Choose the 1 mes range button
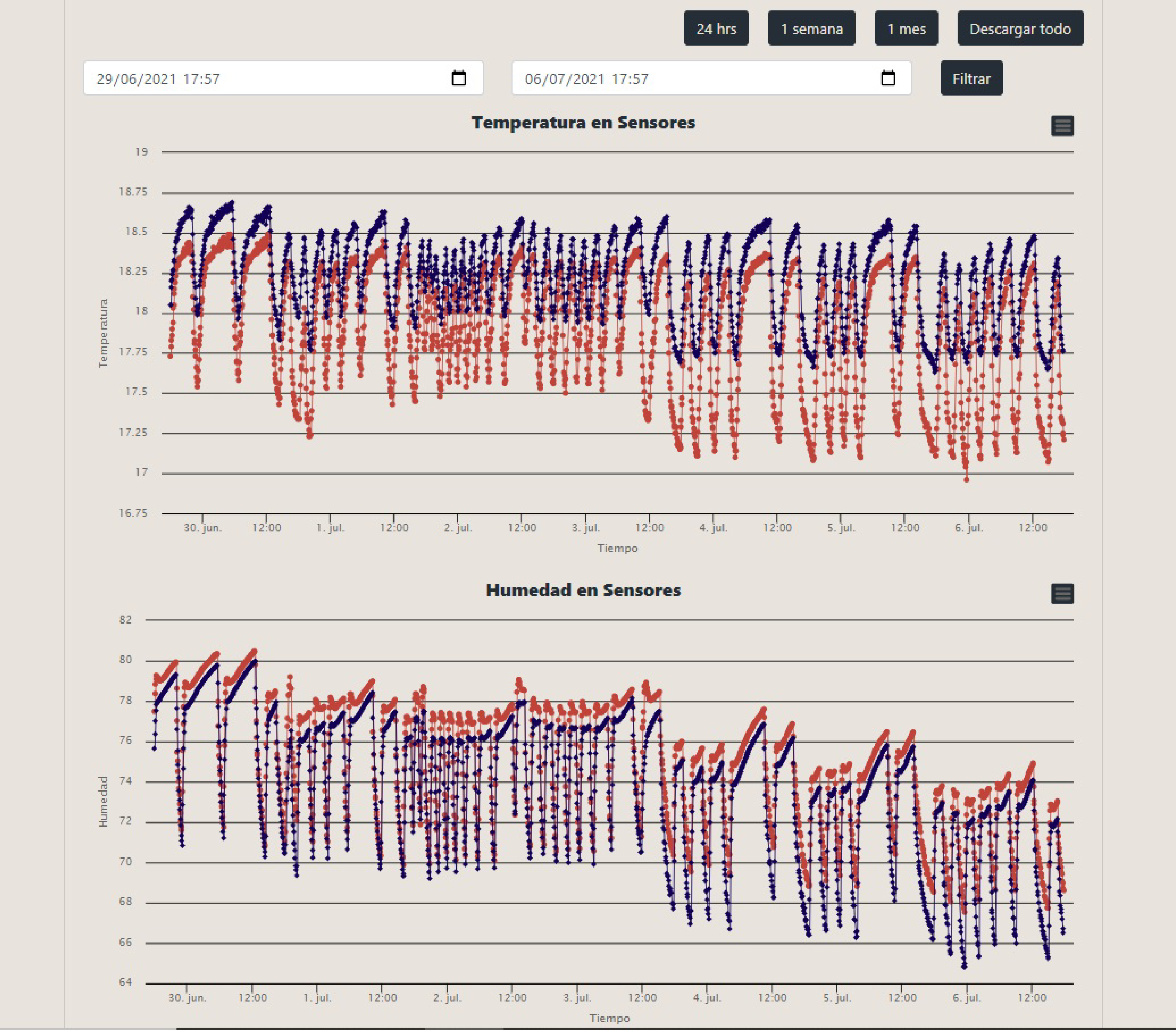Viewport: 1176px width, 1030px height. 906,28
